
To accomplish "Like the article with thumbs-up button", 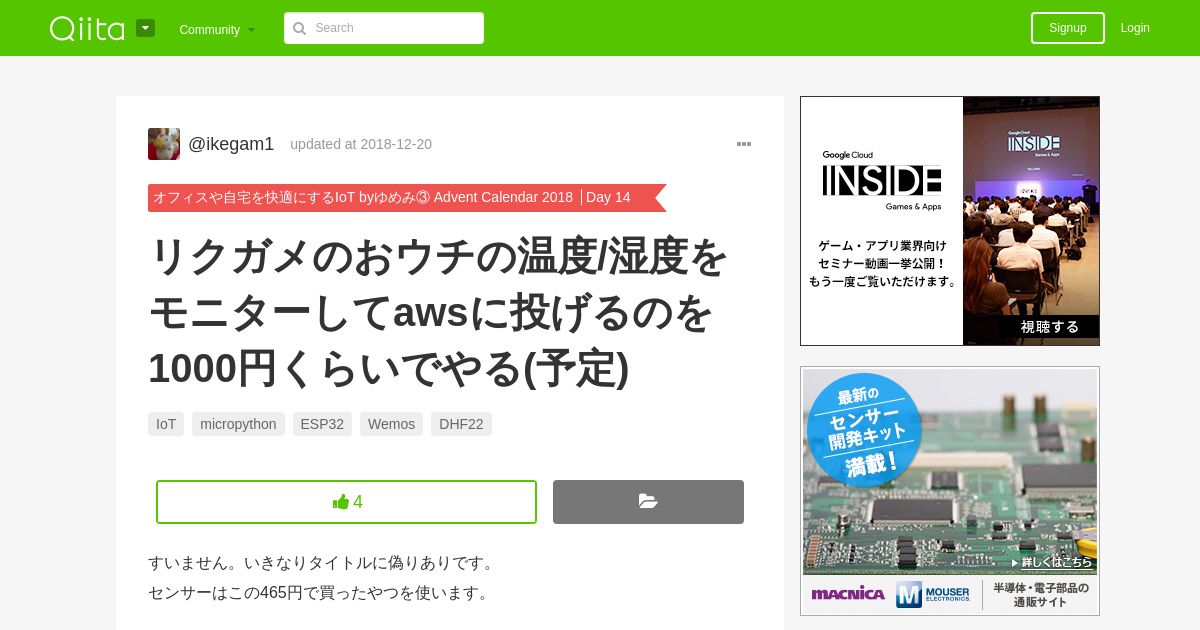I will pos(346,502).
